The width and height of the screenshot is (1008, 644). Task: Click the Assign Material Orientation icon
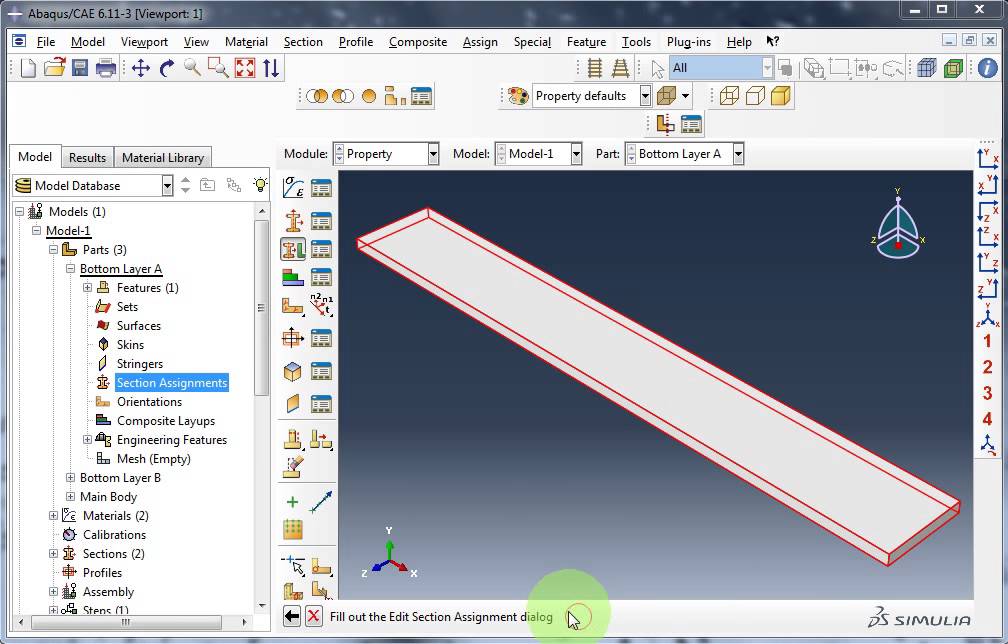click(293, 306)
